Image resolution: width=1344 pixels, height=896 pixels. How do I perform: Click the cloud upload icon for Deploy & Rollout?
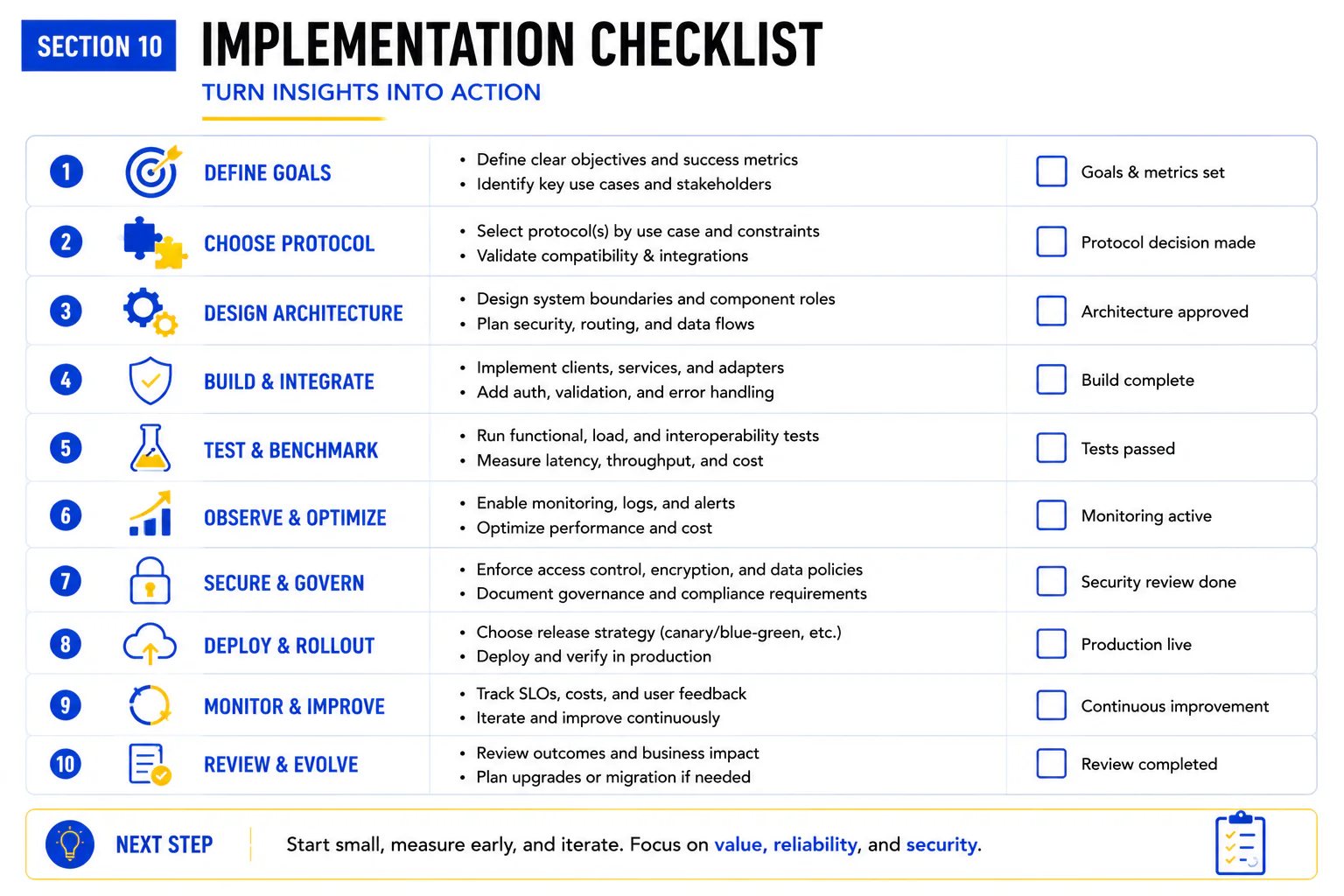click(x=150, y=644)
